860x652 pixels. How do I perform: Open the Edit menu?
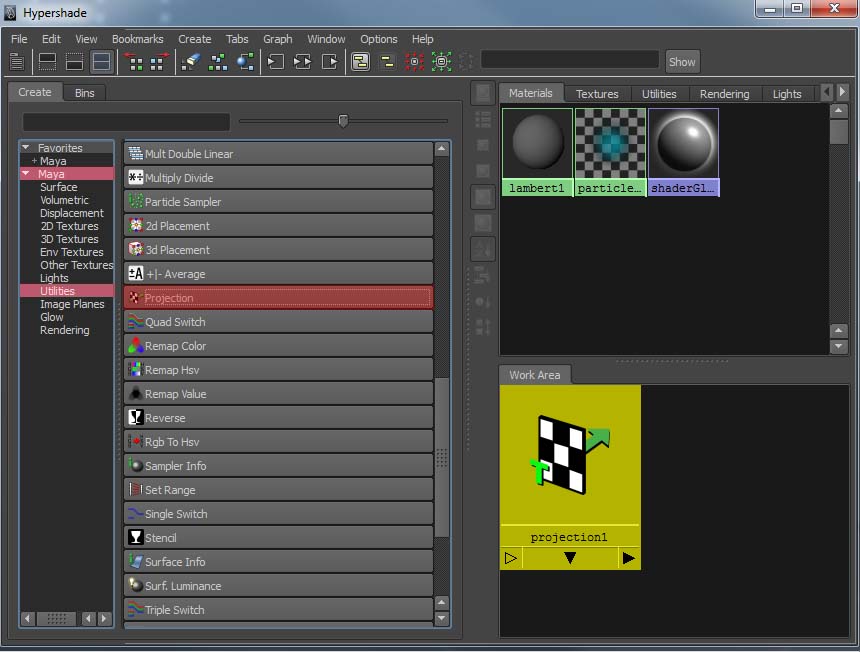point(51,39)
